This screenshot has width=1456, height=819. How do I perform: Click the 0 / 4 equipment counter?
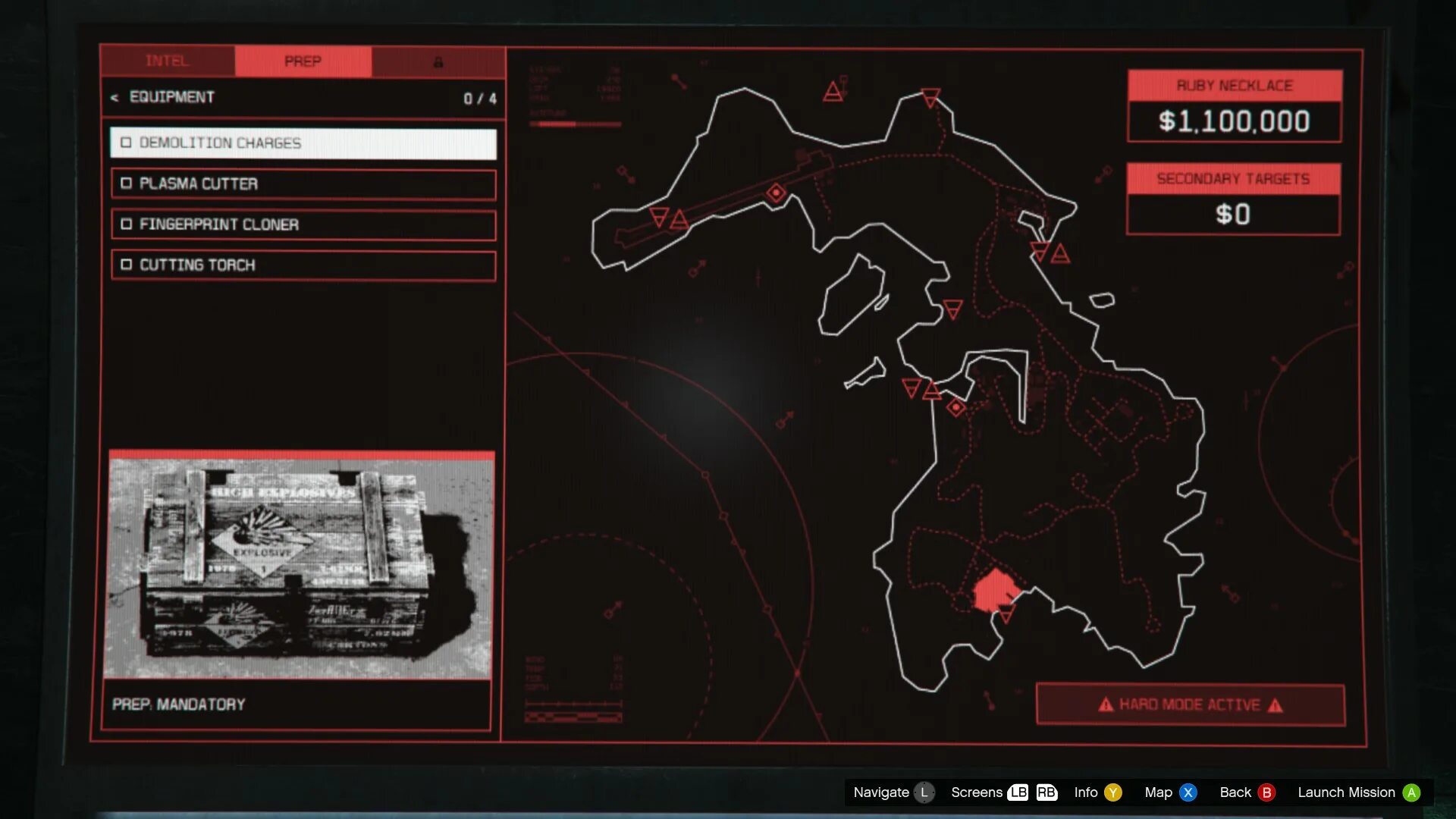[480, 99]
